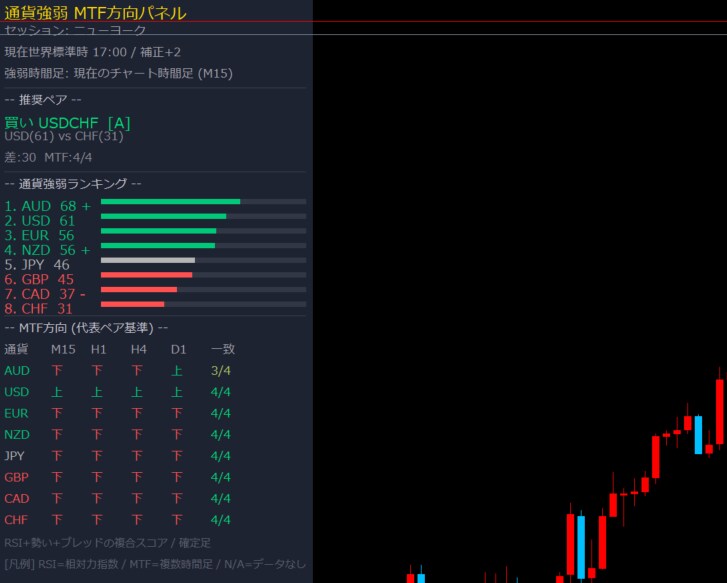Screen dimensions: 727x583
Task: Click the MTF方向 (代表ペア基準) heading
Action: (86, 328)
